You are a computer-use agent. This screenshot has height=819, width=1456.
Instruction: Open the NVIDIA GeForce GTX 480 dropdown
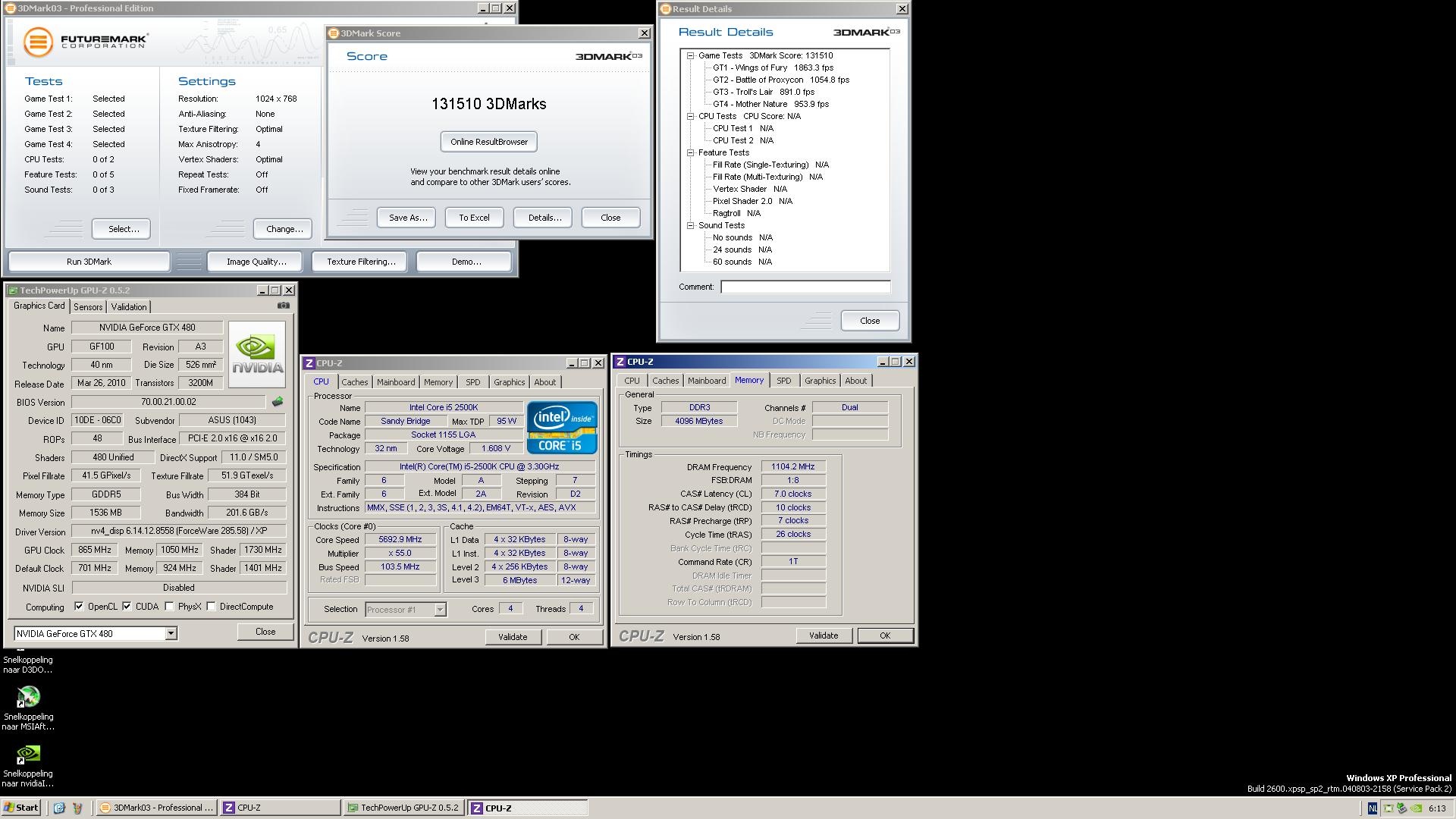point(171,634)
